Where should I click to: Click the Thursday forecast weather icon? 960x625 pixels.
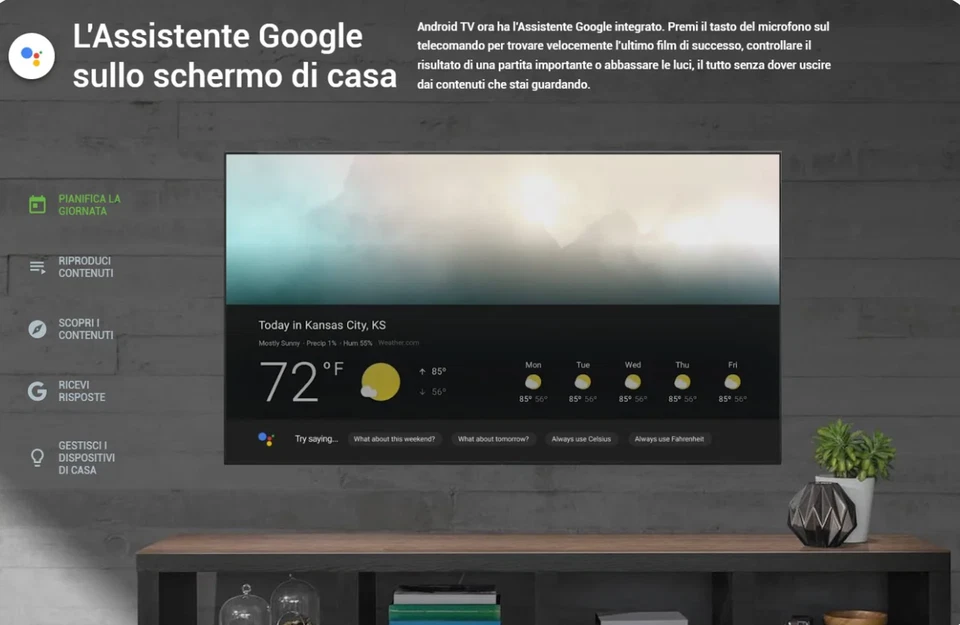[682, 382]
